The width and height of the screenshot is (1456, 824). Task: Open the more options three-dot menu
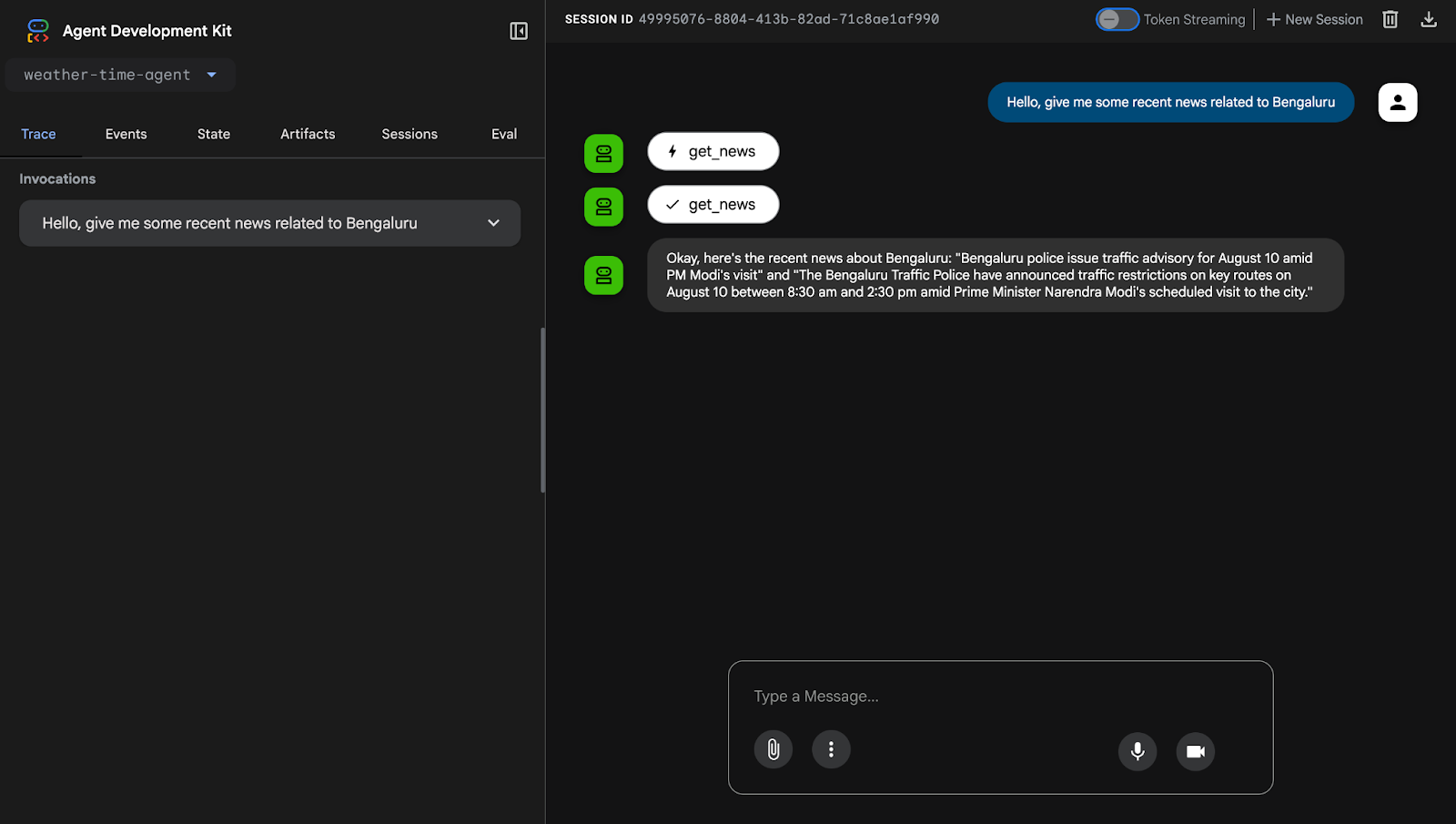830,748
